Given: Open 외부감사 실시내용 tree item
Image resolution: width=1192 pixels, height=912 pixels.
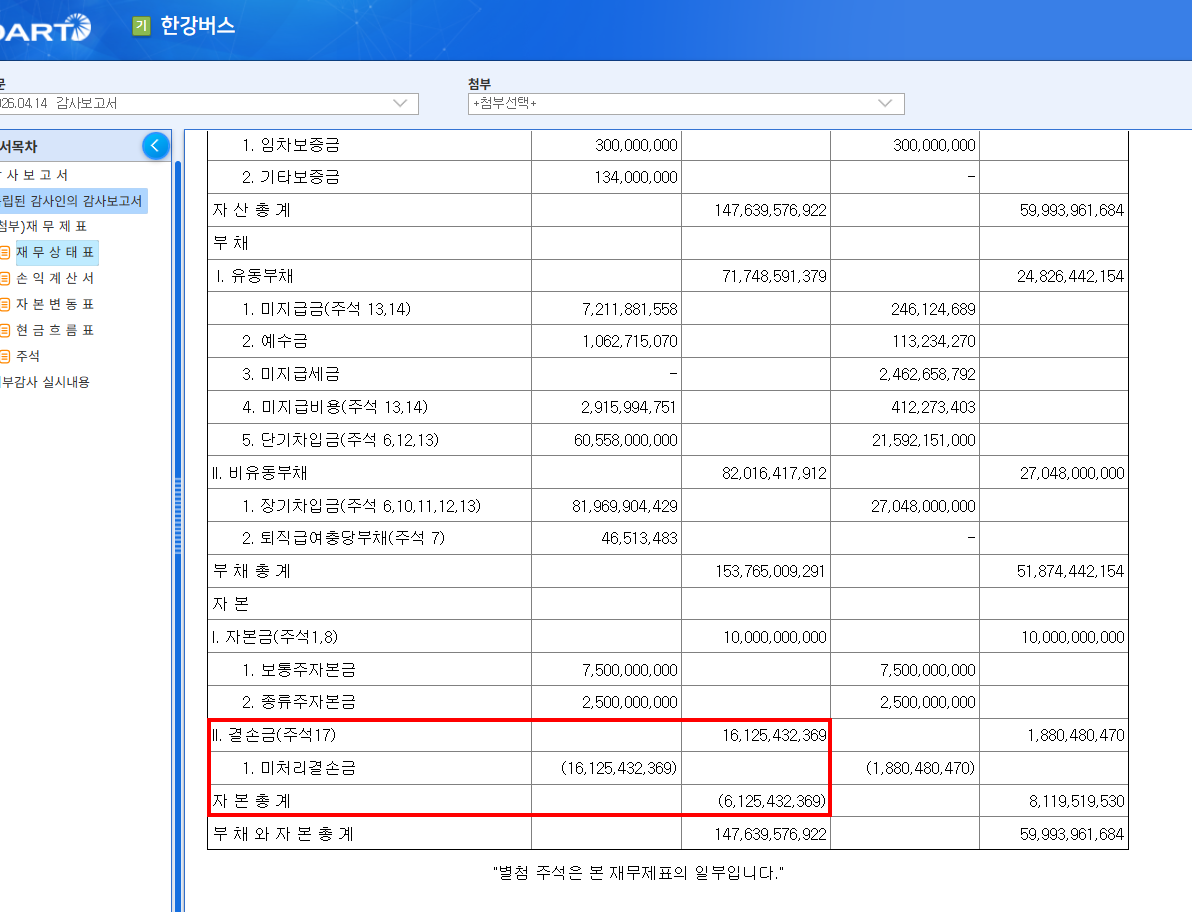Looking at the screenshot, I should (x=45, y=382).
